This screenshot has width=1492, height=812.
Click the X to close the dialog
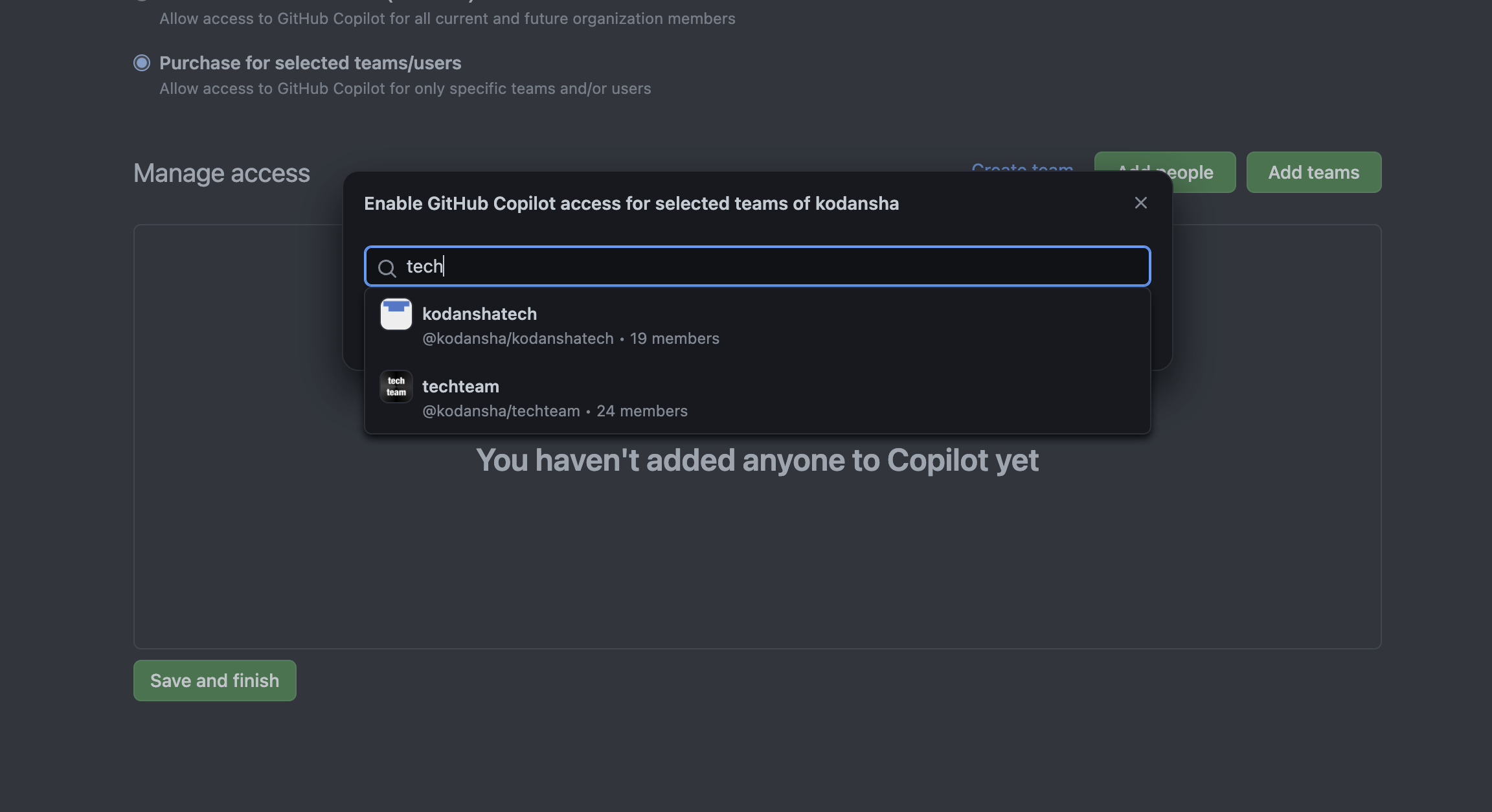coord(1140,203)
